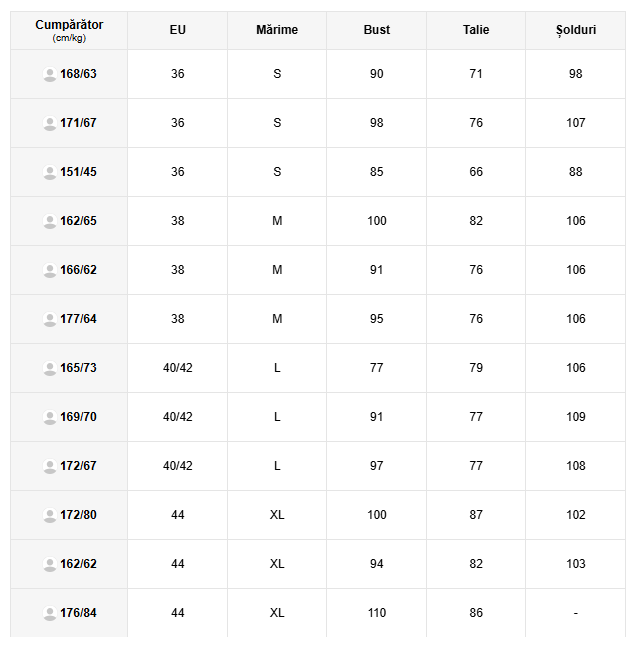This screenshot has height=651, width=639.
Task: Click avatar icon beside buyer 171/67
Action: click(49, 123)
